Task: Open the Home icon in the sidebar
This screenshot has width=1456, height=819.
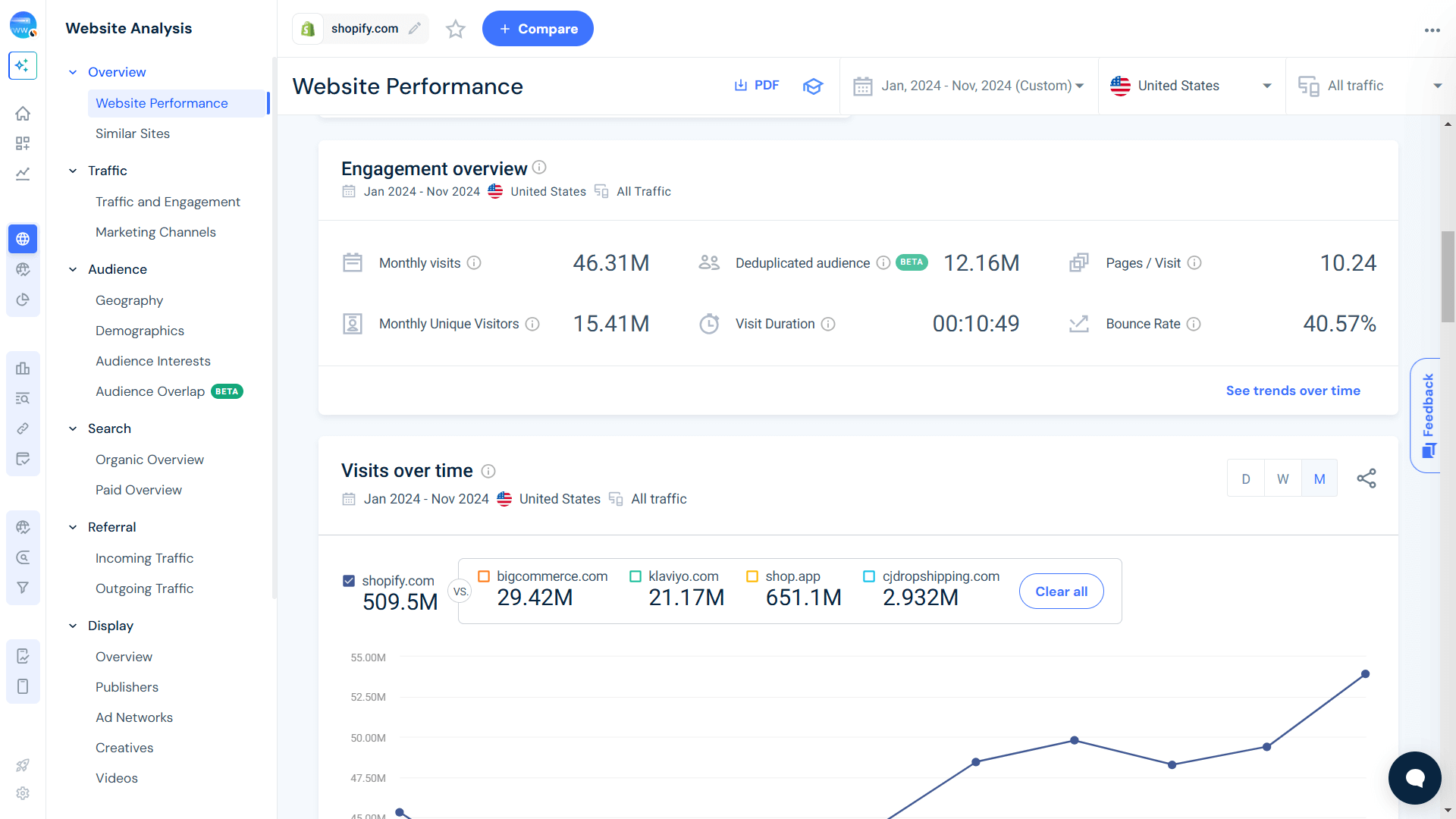Action: 23,113
